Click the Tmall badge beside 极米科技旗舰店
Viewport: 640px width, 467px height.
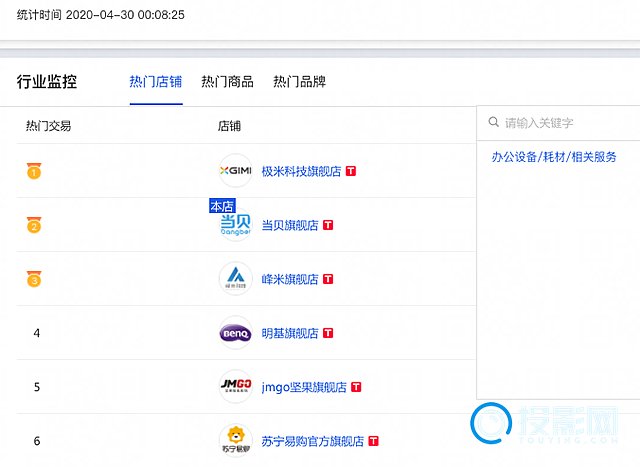coord(351,172)
